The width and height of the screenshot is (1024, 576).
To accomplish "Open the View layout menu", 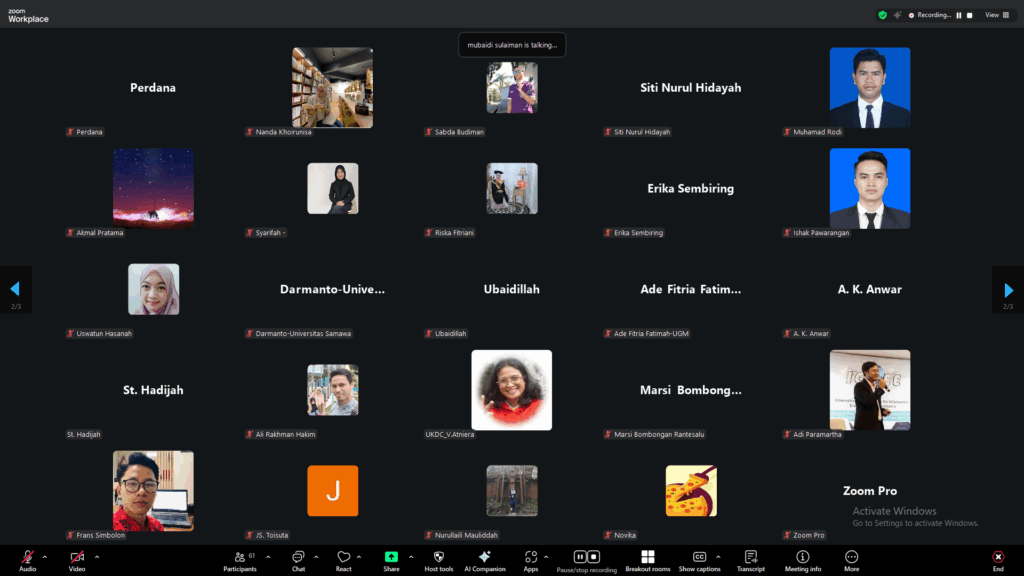I will click(995, 15).
